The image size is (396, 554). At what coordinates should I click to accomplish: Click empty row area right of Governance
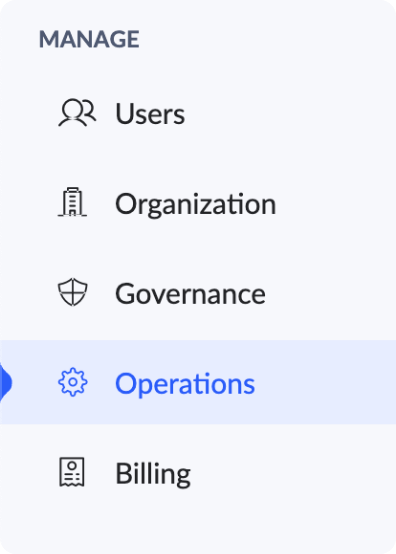[x=330, y=293]
